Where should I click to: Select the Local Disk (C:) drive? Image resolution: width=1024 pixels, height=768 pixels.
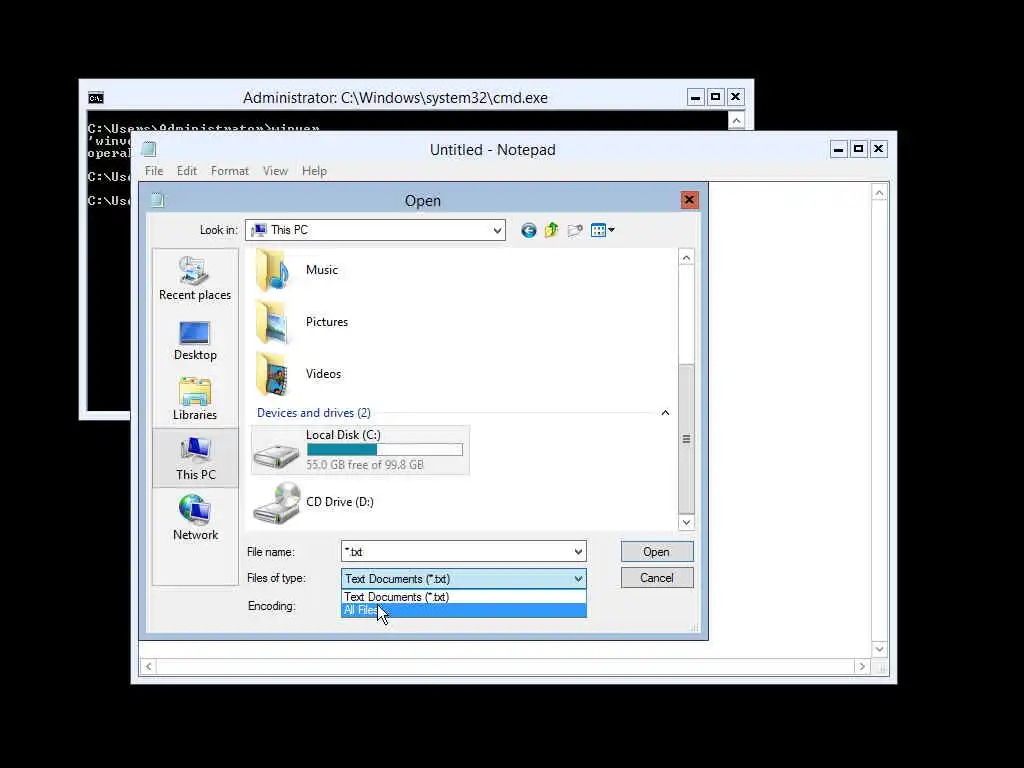pyautogui.click(x=360, y=450)
